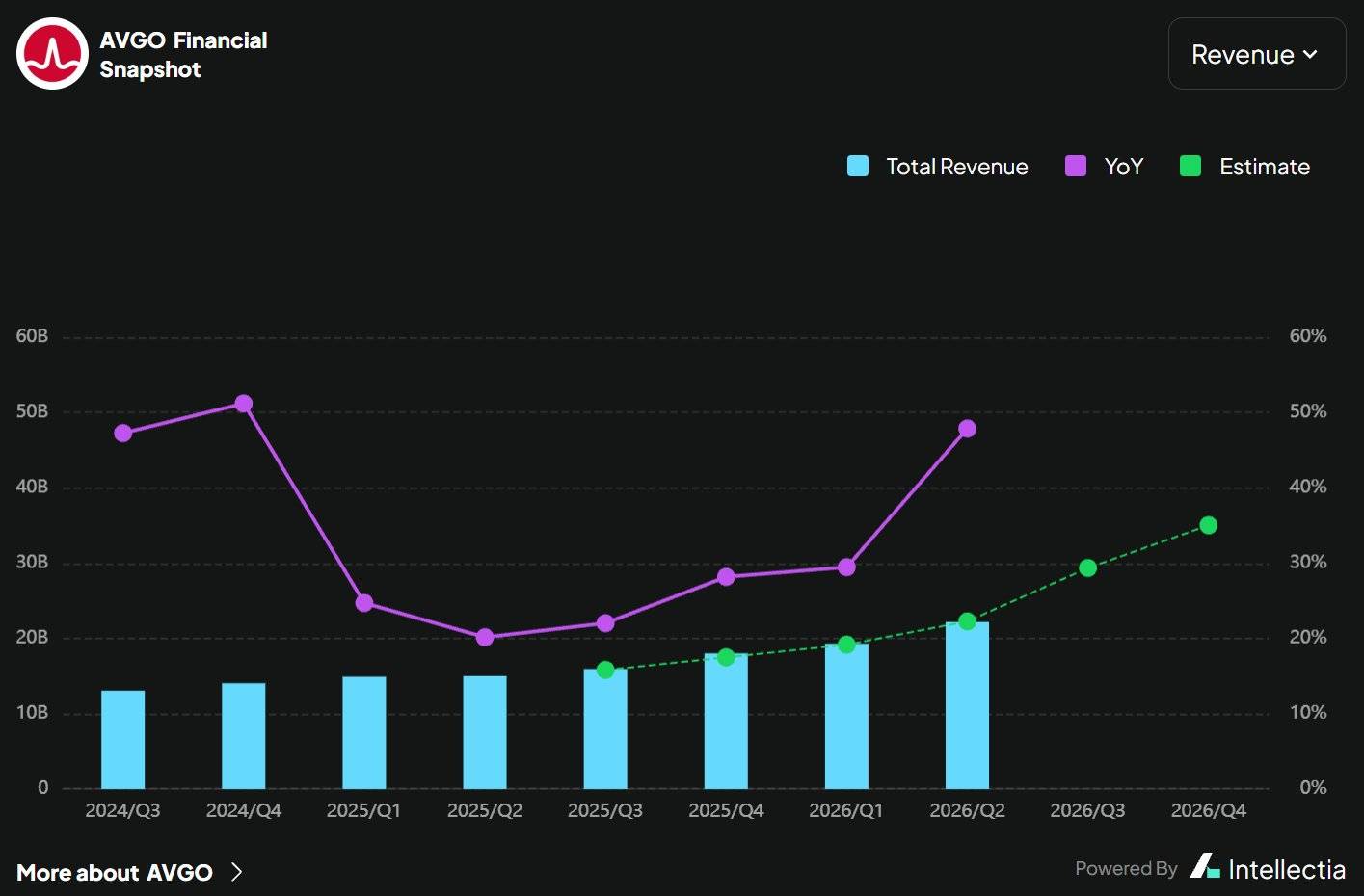This screenshot has height=896, width=1364.
Task: Click the 10% YoY axis label
Action: [x=1308, y=712]
